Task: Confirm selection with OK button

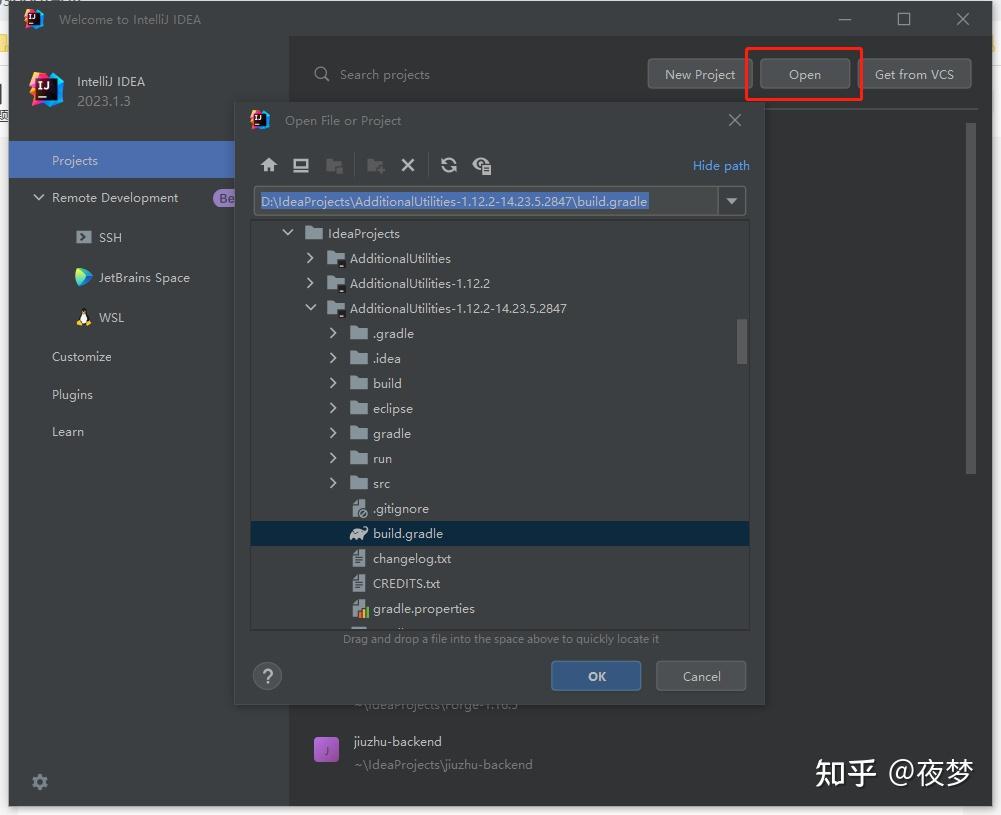Action: tap(596, 676)
